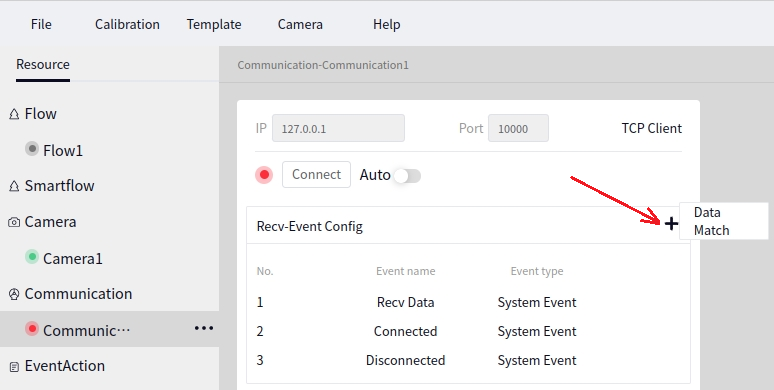Click System Event in Disconnected row

[537, 360]
